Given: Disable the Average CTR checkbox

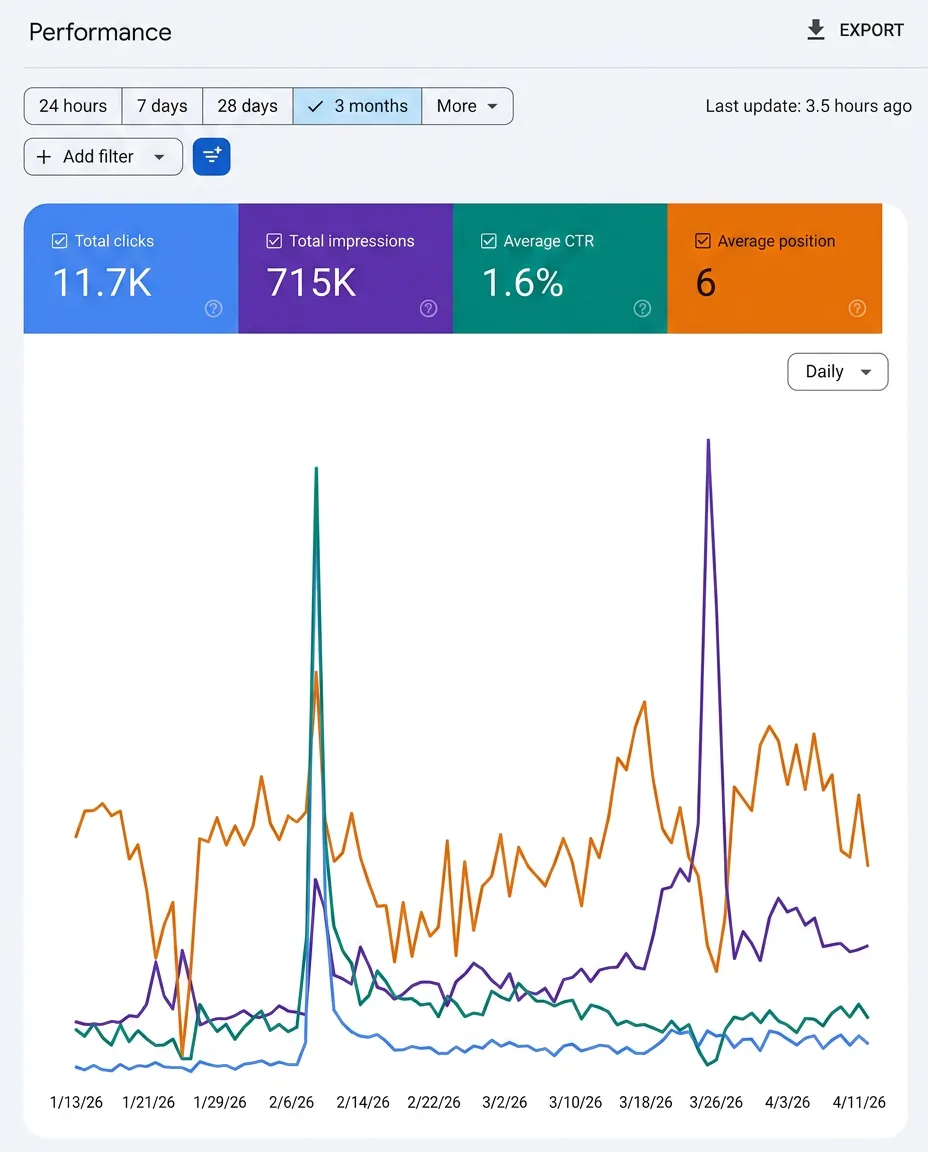Looking at the screenshot, I should tap(489, 241).
